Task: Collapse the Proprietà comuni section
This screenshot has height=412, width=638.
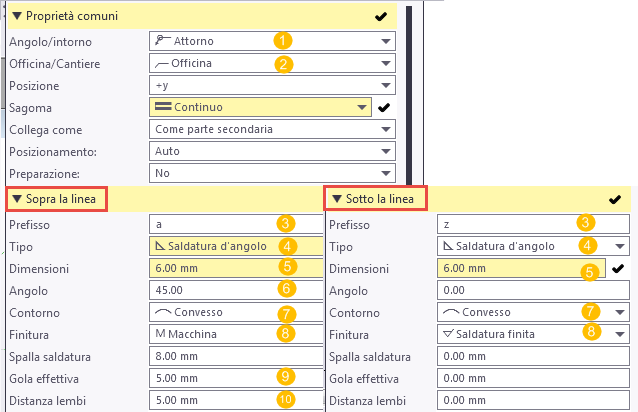Action: tap(17, 16)
